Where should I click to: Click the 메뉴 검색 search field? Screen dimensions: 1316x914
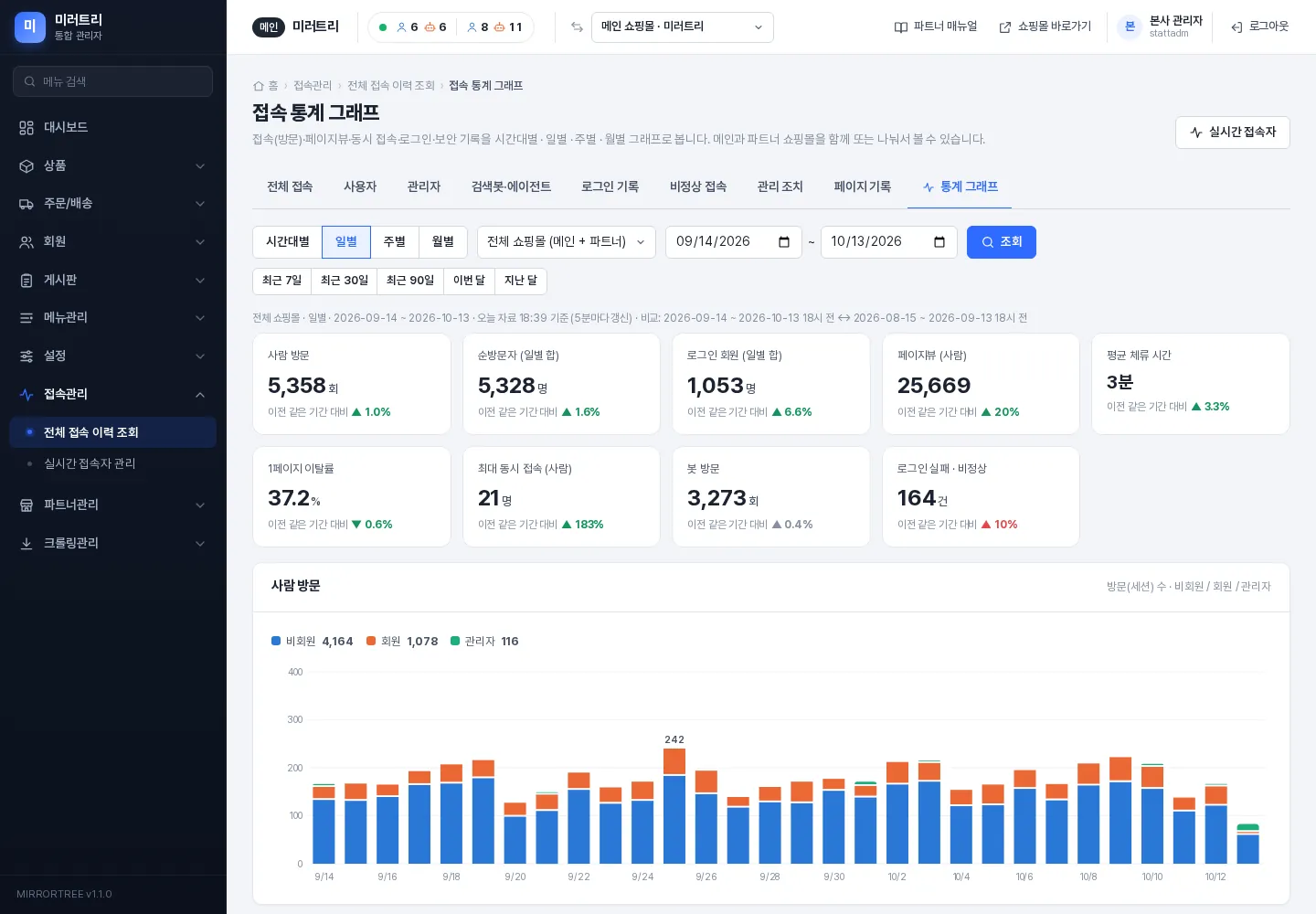(x=113, y=81)
